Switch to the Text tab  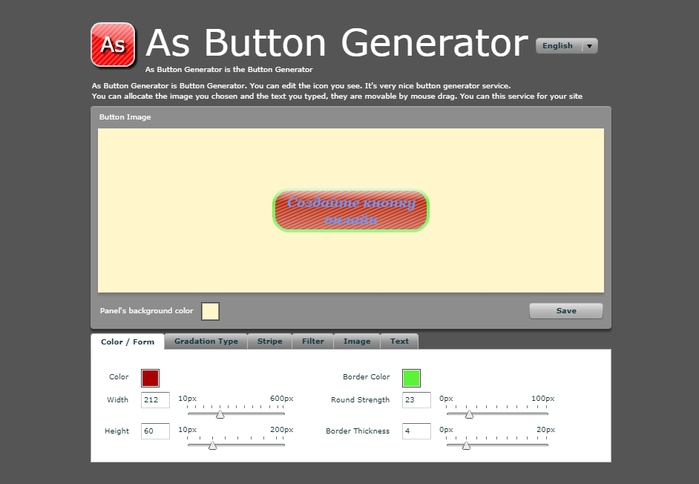(x=399, y=341)
